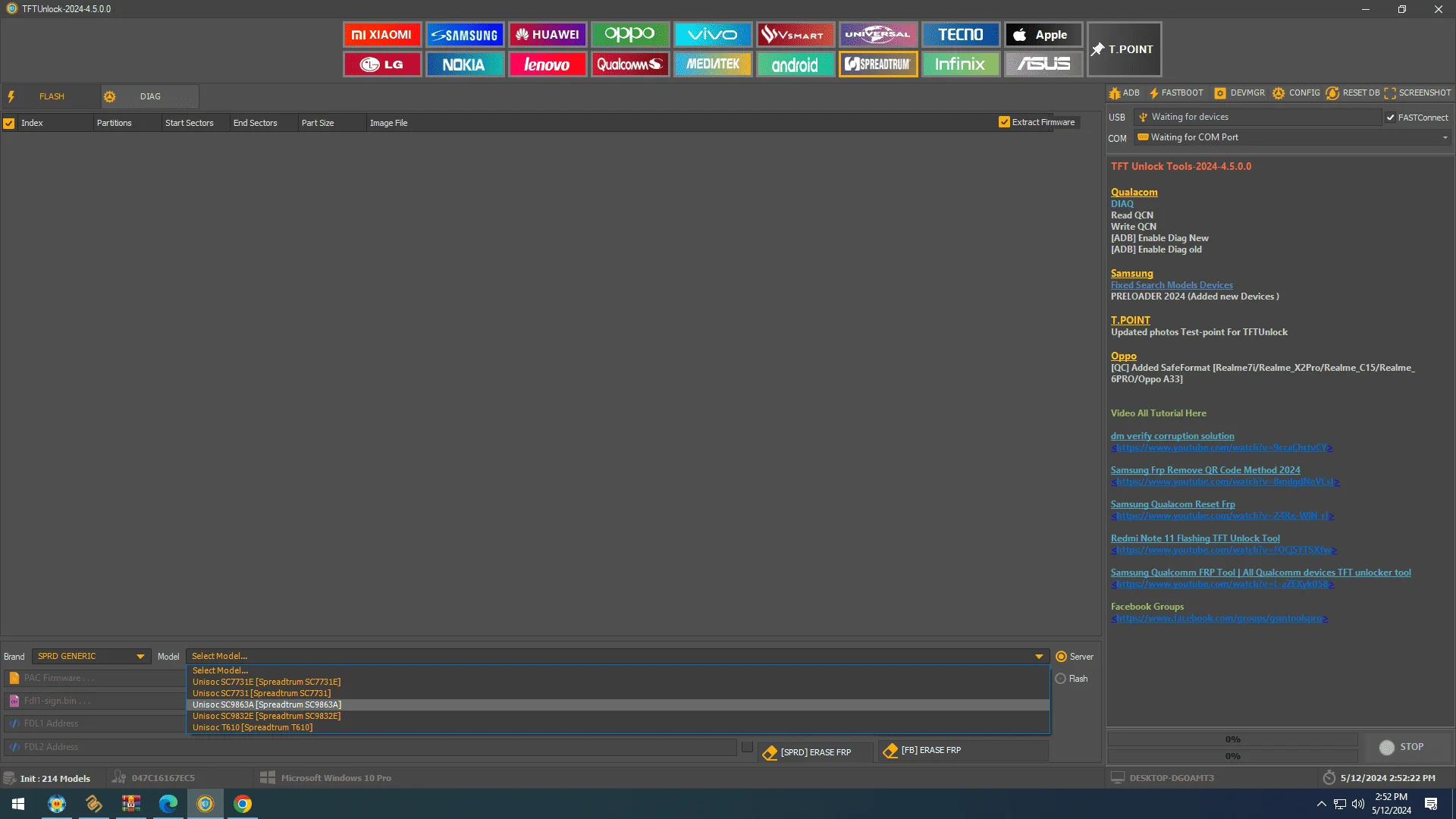Click the USB waiting for devices field
The width and height of the screenshot is (1456, 819).
click(1257, 117)
